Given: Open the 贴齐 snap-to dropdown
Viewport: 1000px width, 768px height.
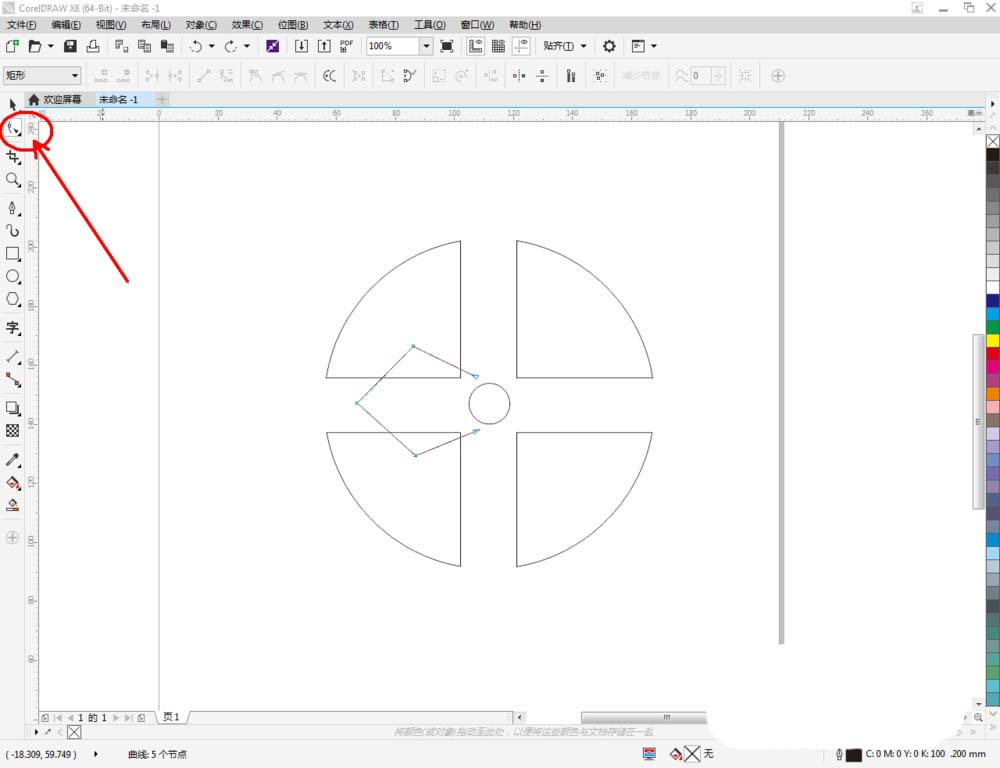Looking at the screenshot, I should coord(565,46).
